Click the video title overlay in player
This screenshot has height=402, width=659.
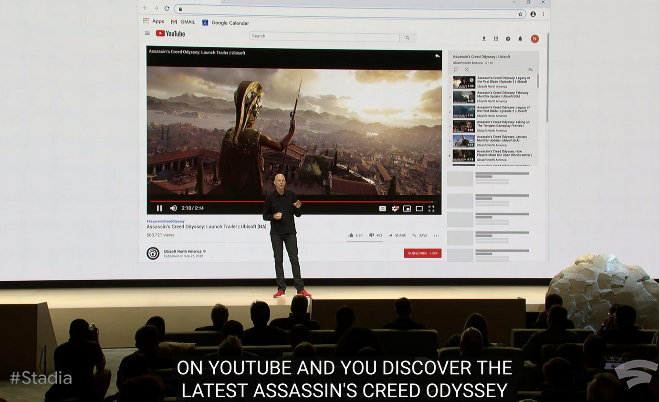click(197, 53)
